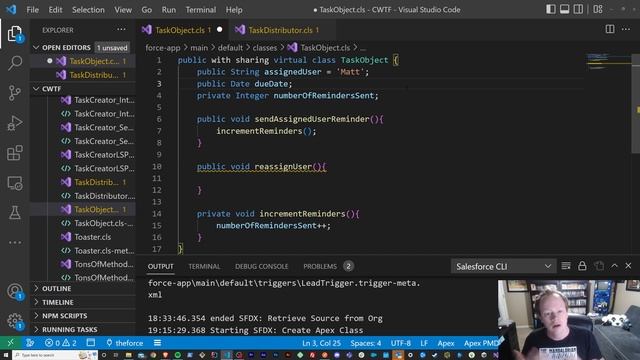
Task: Collapse the OPEN EDITORS section
Action: tap(82, 48)
